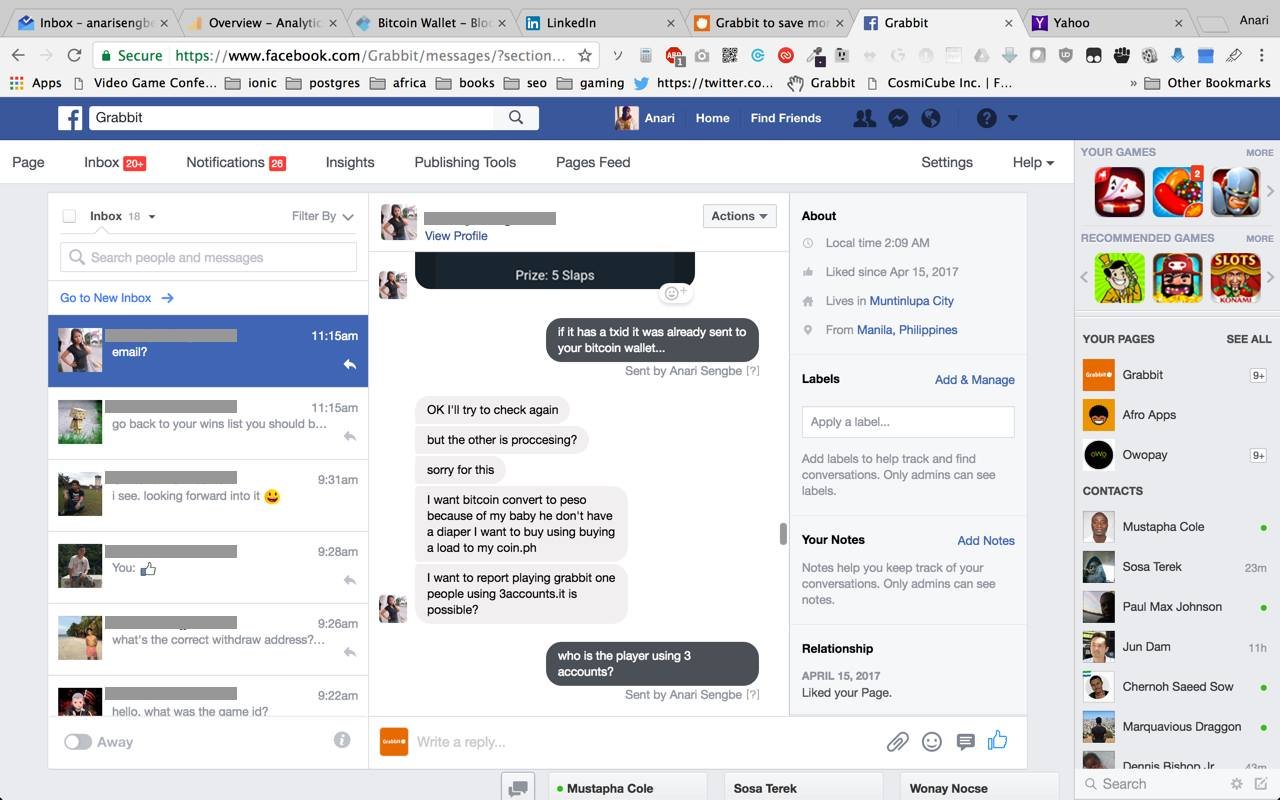
Task: Click the Chrome address bar URL
Action: 370,56
